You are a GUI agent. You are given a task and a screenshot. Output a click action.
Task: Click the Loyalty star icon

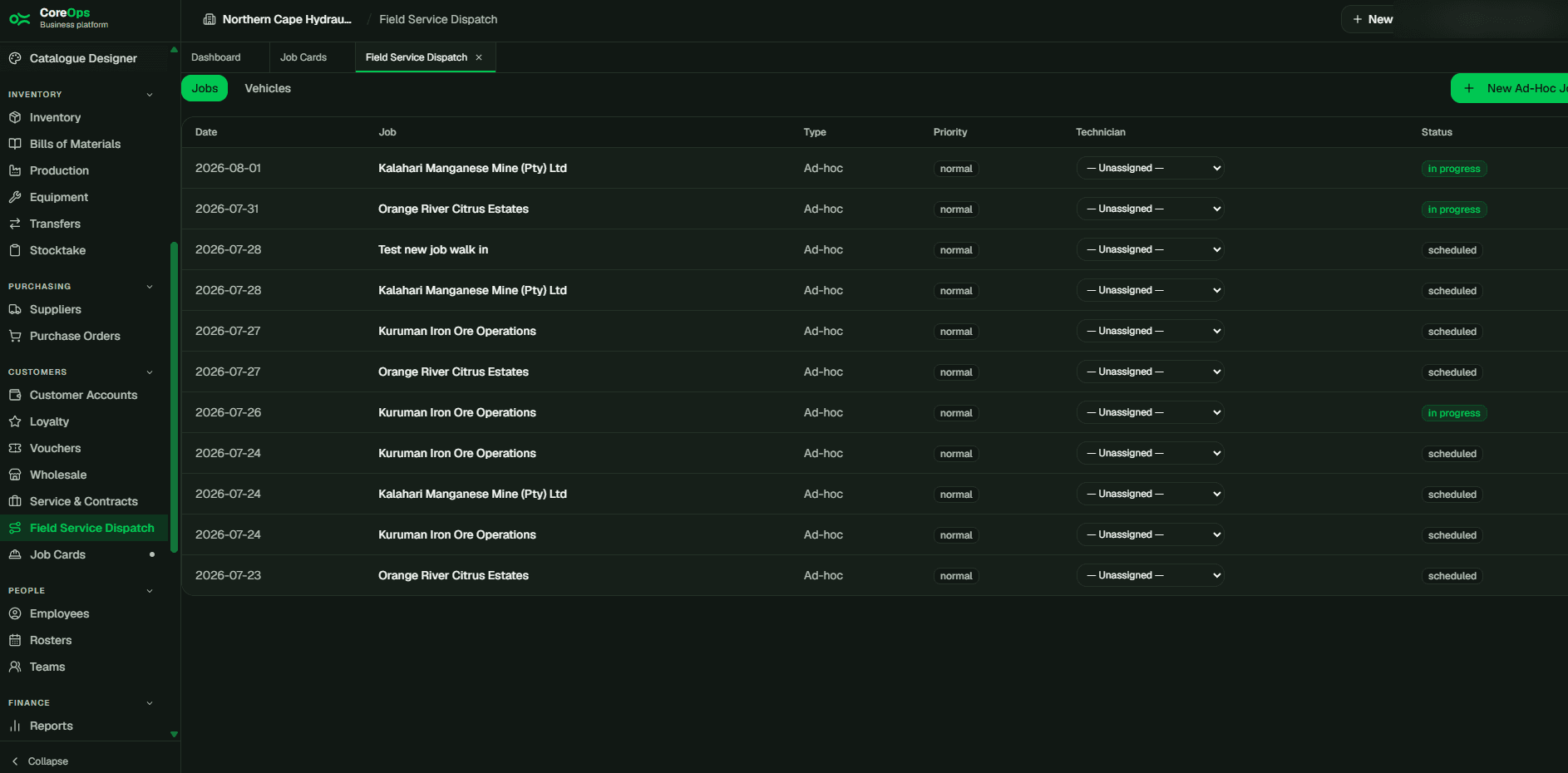pyautogui.click(x=15, y=421)
